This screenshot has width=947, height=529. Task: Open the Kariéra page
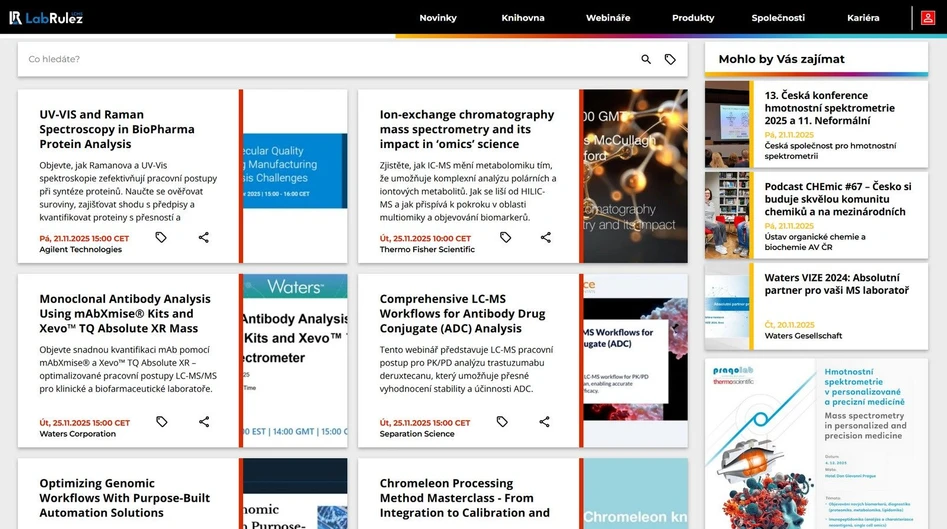point(863,18)
